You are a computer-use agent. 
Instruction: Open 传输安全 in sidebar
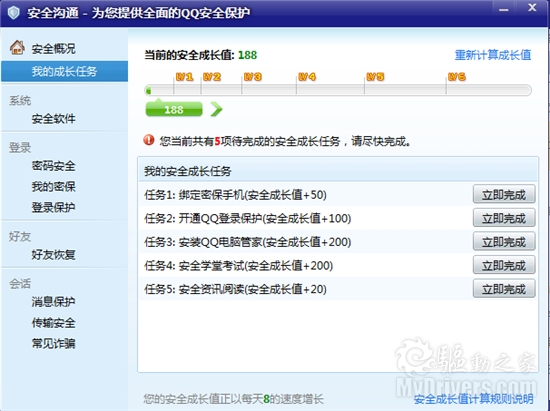point(53,323)
